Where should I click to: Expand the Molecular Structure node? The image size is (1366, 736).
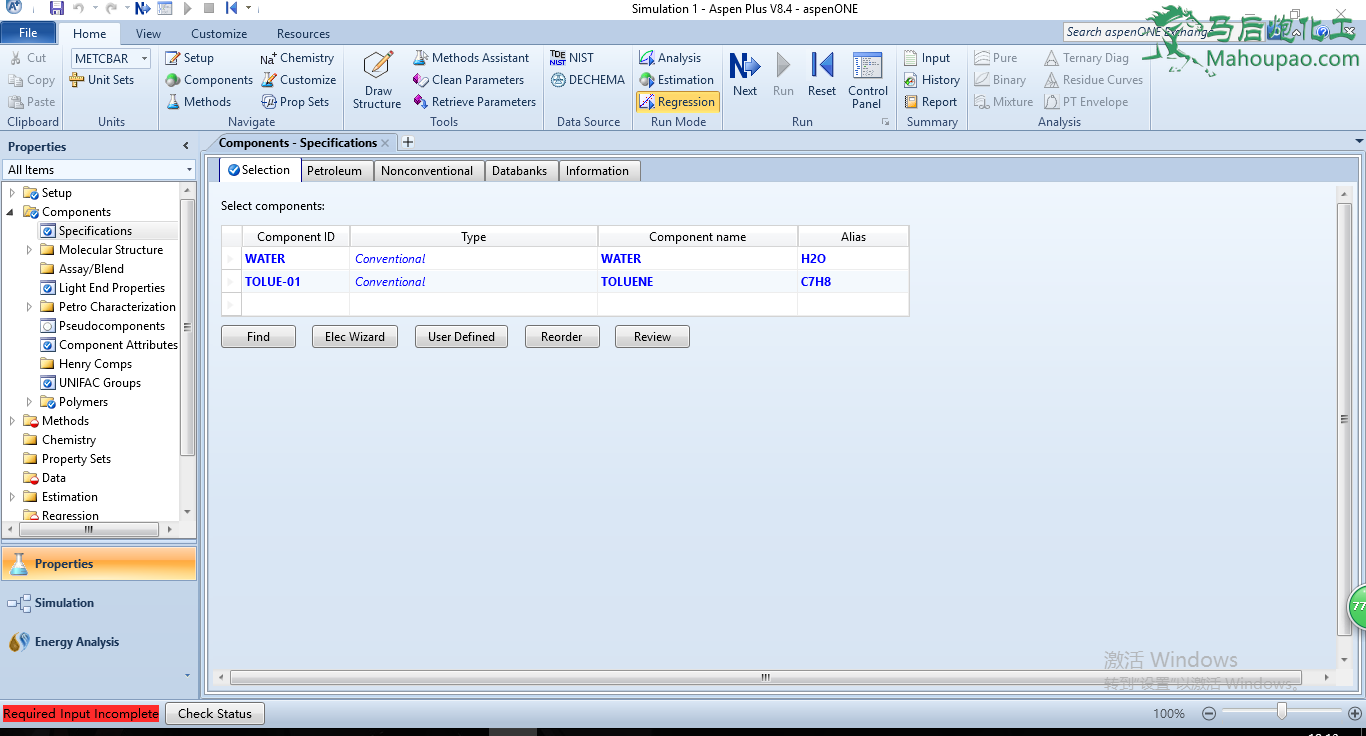point(29,250)
